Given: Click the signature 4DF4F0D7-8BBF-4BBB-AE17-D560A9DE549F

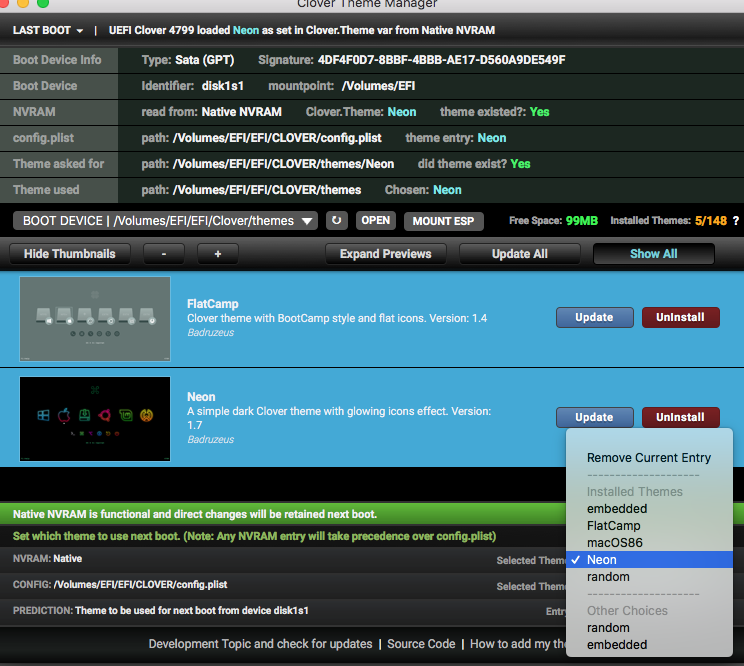Looking at the screenshot, I should pyautogui.click(x=441, y=60).
